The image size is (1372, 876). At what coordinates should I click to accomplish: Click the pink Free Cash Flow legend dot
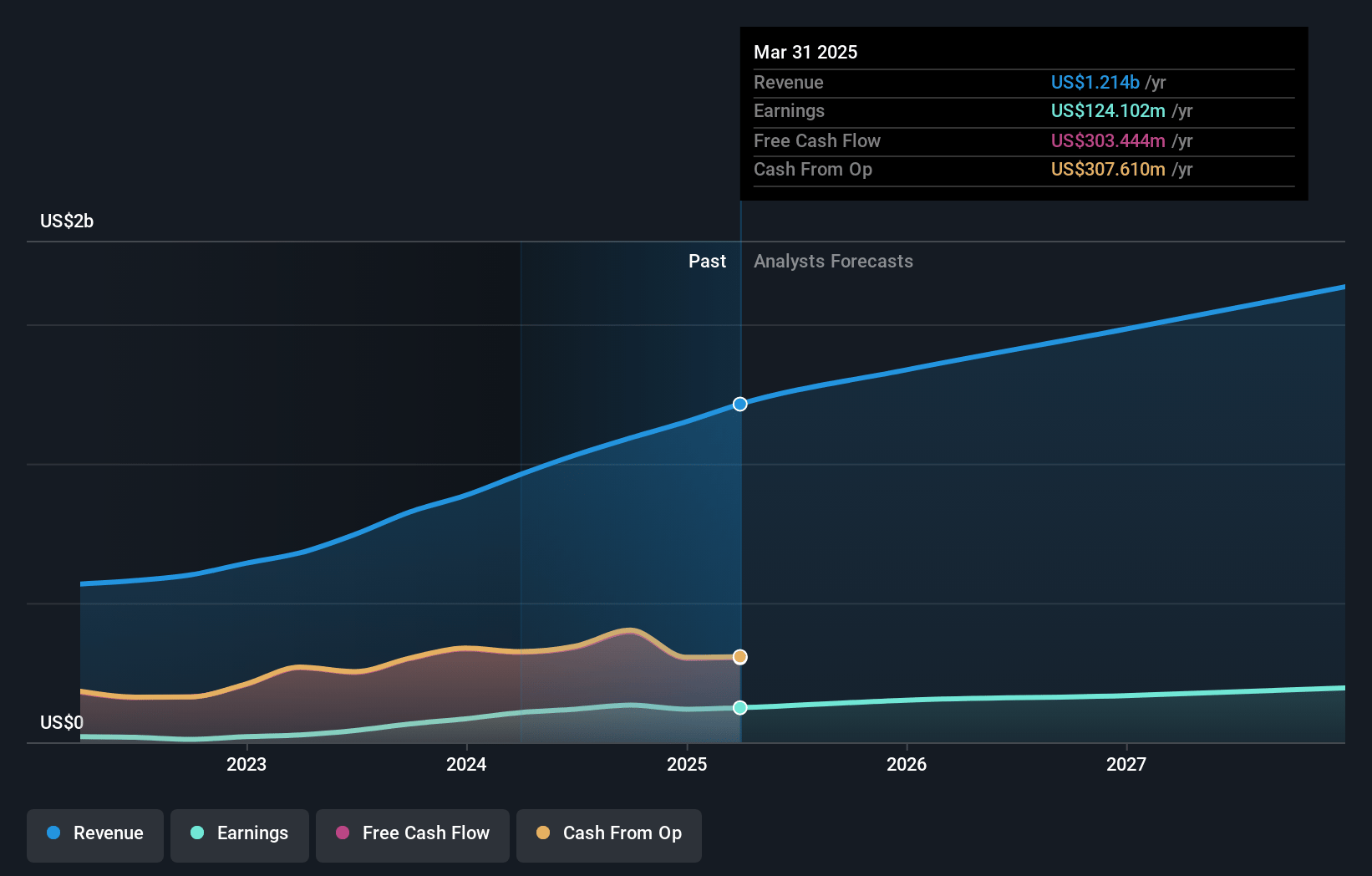point(343,833)
